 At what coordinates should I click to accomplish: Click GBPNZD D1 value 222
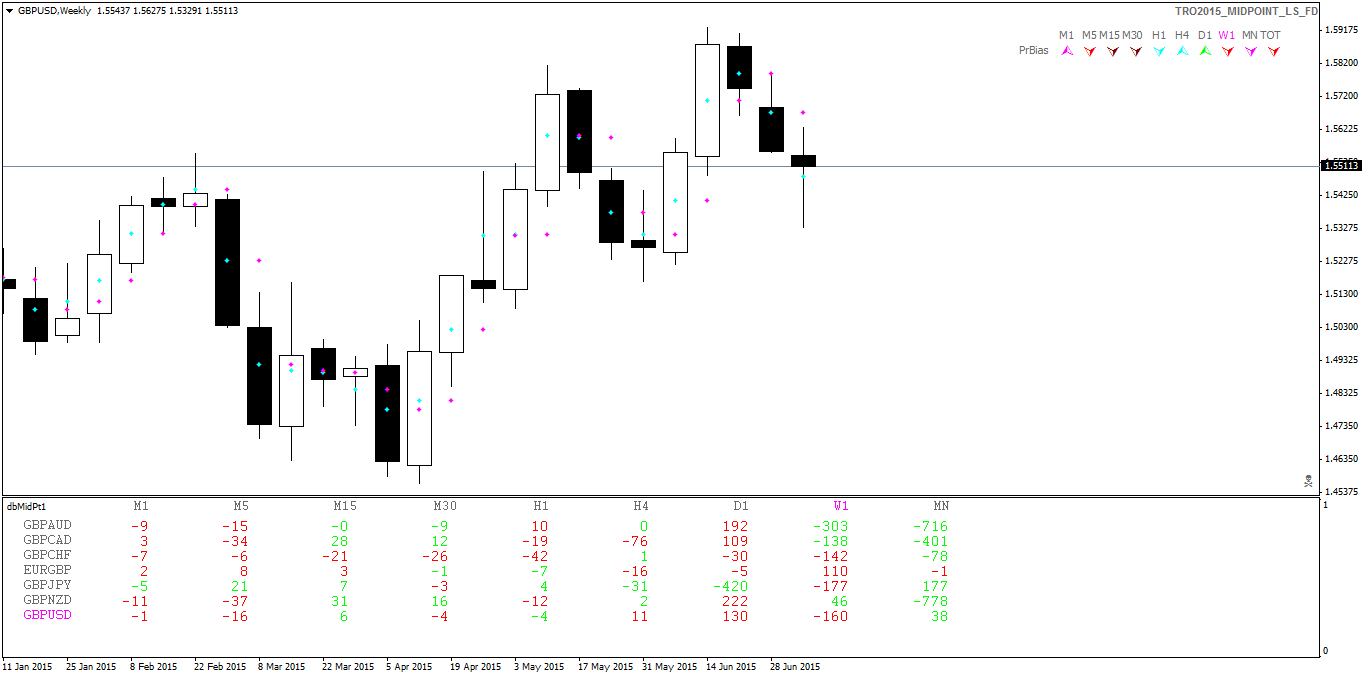coord(735,601)
